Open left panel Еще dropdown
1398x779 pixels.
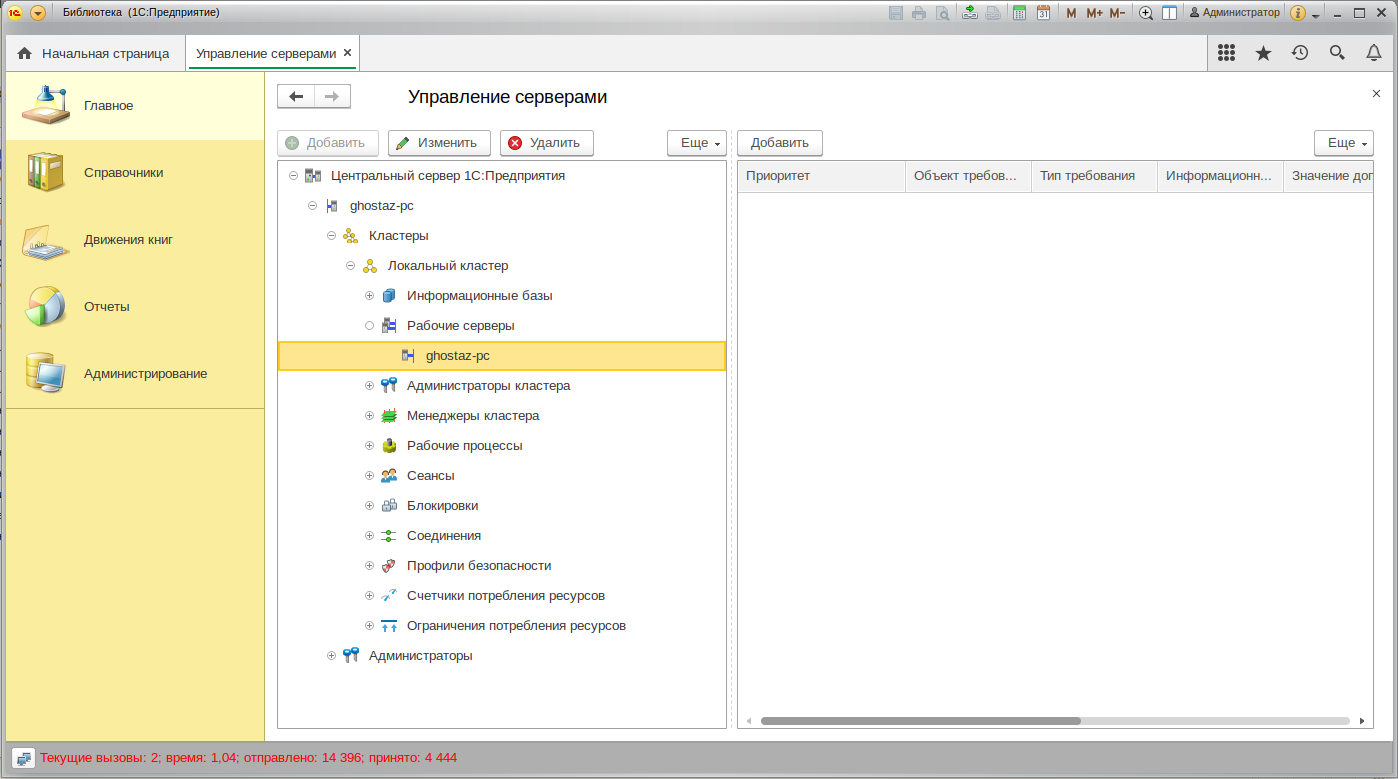[697, 143]
